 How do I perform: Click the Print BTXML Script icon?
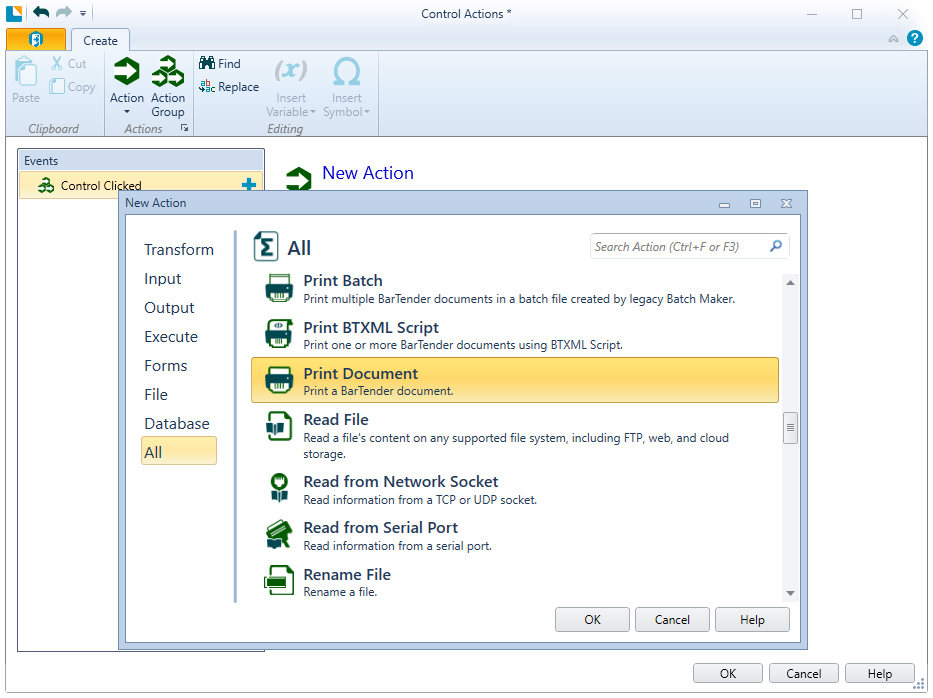click(278, 333)
